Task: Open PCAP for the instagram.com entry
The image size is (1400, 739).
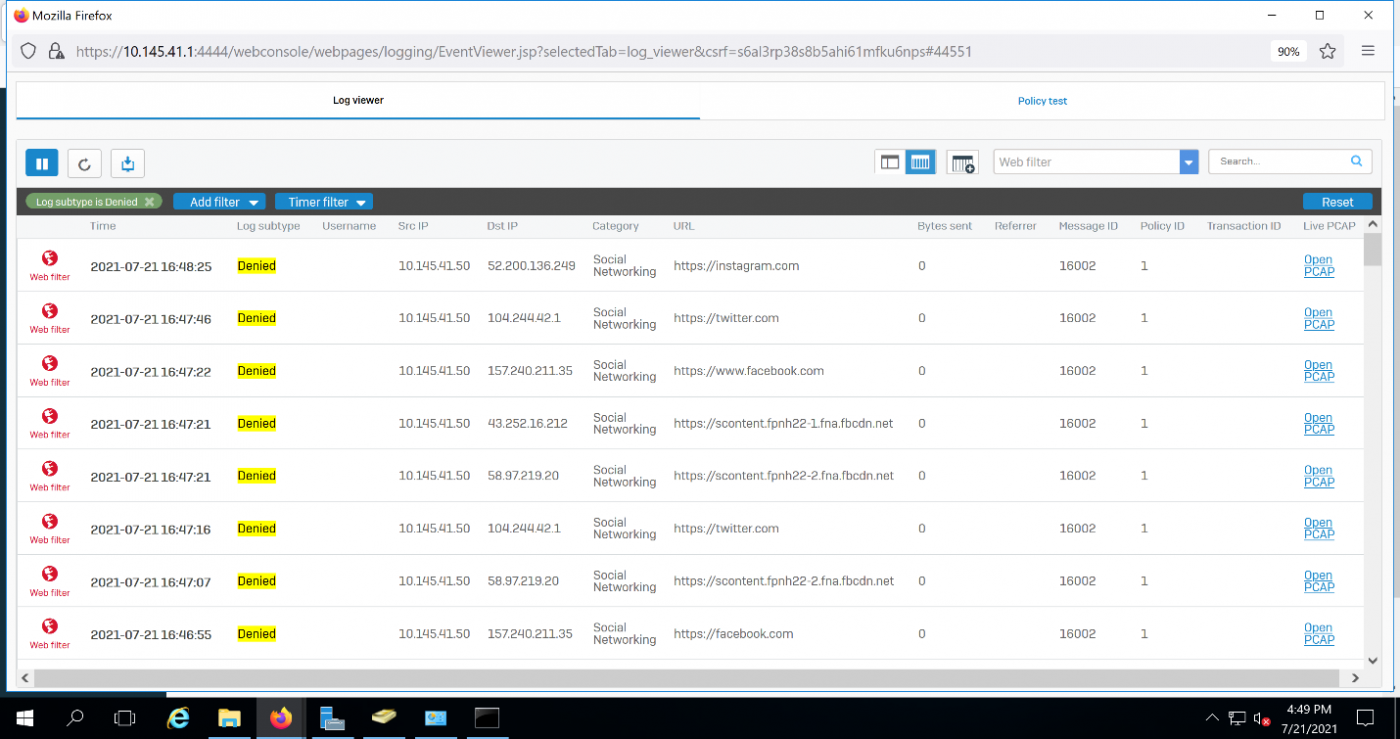Action: coord(1318,265)
